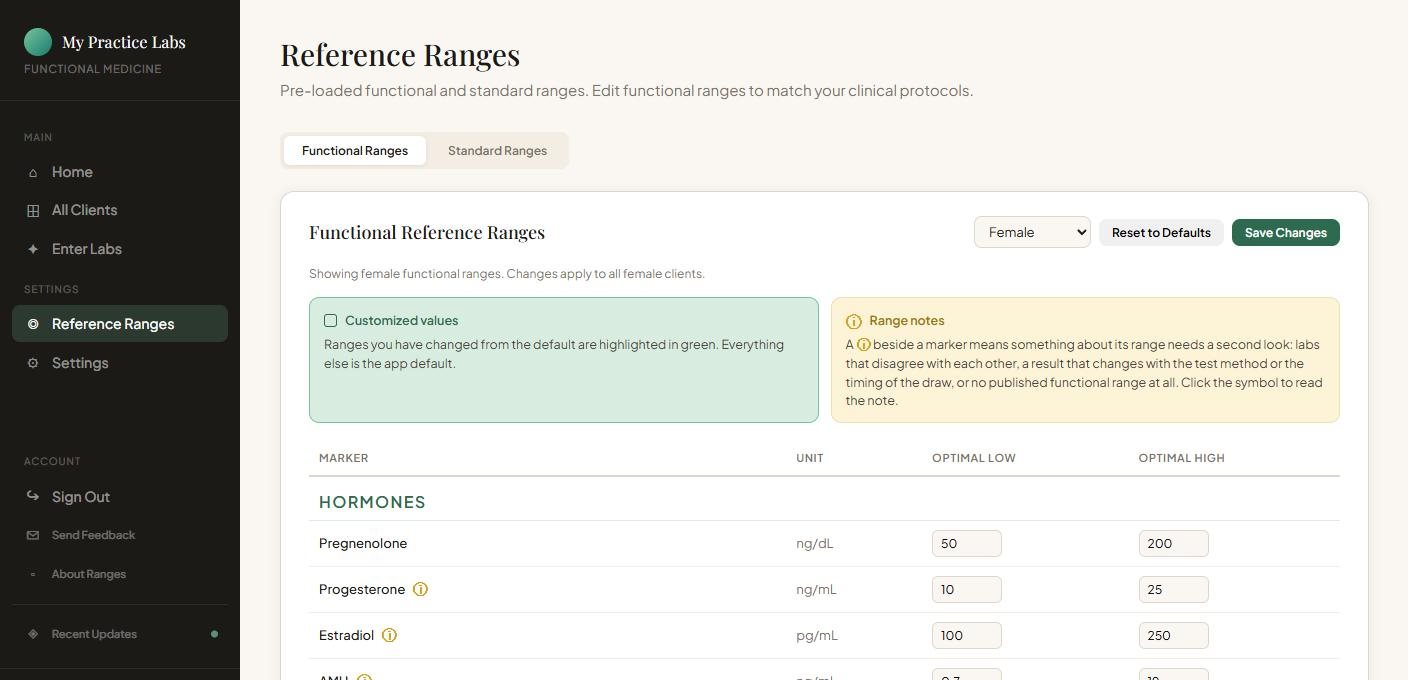
Task: Click the Sign Out arrow icon
Action: 33,496
